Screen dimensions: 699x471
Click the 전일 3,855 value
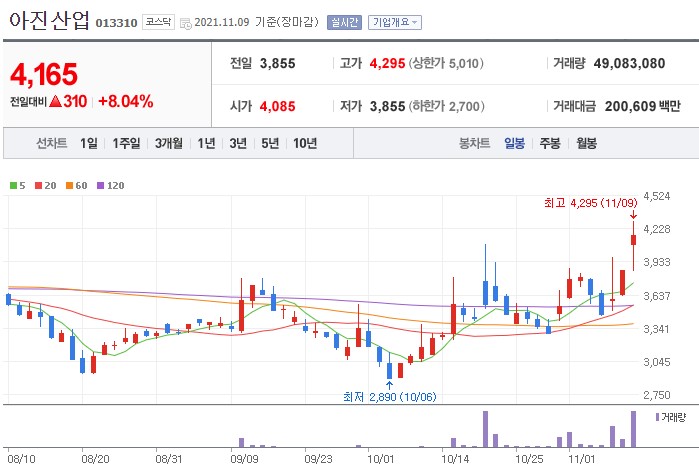(277, 63)
